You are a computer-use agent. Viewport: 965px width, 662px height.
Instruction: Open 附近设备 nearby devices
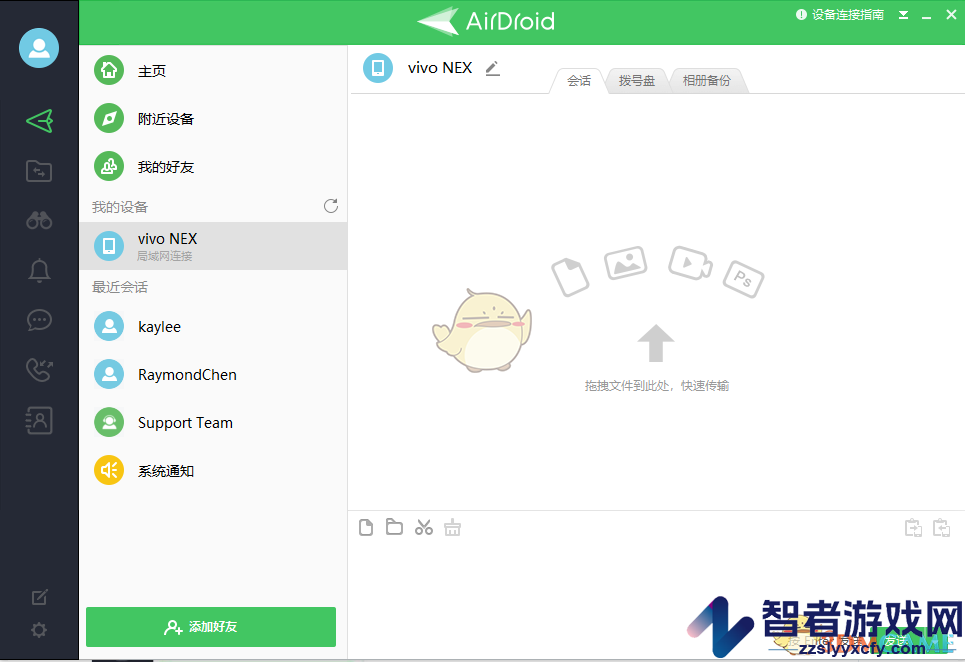[213, 118]
